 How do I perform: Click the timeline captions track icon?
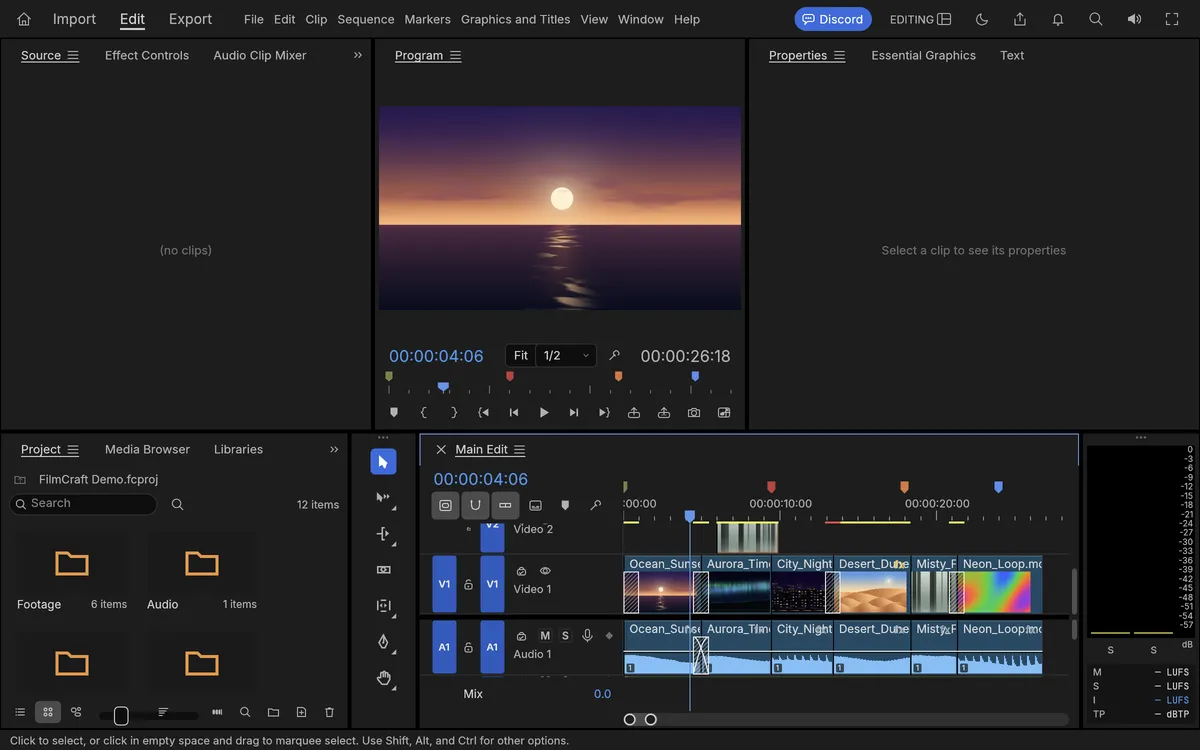tap(535, 505)
